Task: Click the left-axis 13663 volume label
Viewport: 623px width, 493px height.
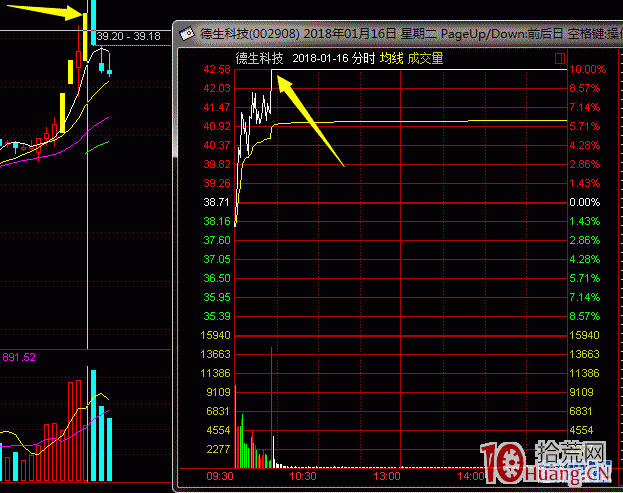Action: (215, 354)
